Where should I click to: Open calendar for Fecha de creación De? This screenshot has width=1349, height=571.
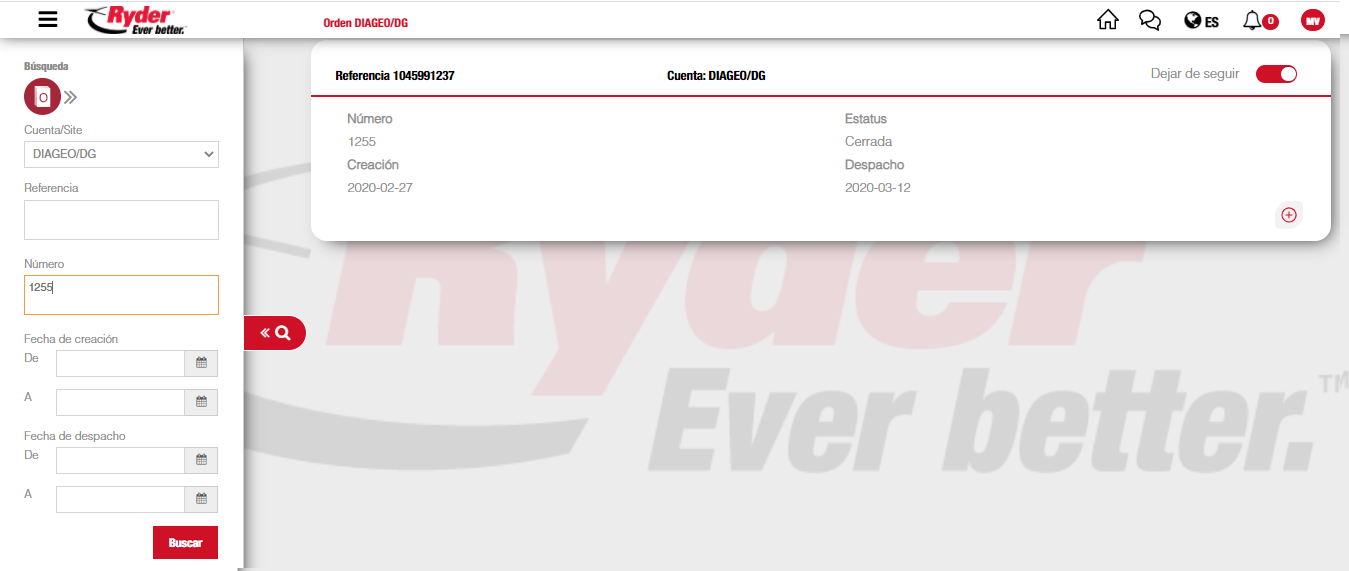[201, 364]
